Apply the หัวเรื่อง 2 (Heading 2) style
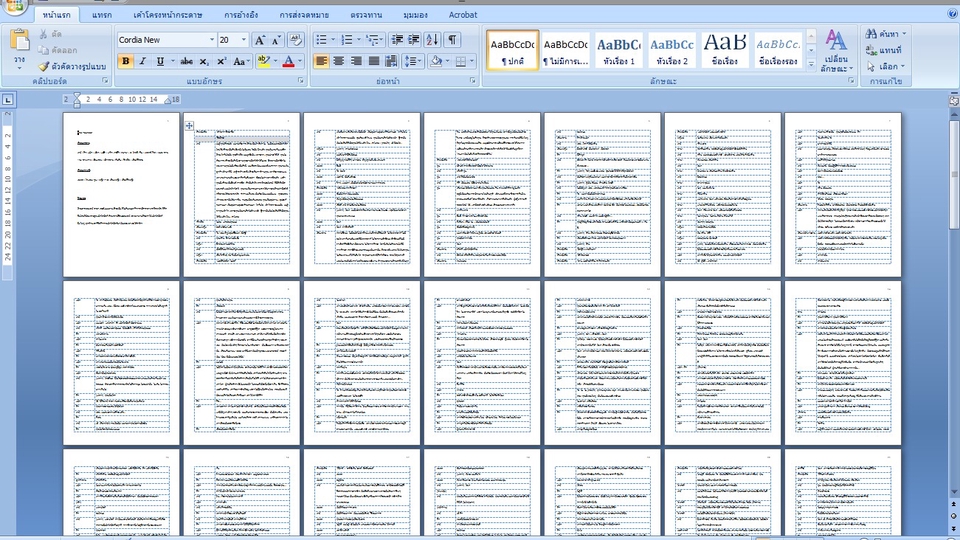Screen dimensions: 960x540 (672, 50)
